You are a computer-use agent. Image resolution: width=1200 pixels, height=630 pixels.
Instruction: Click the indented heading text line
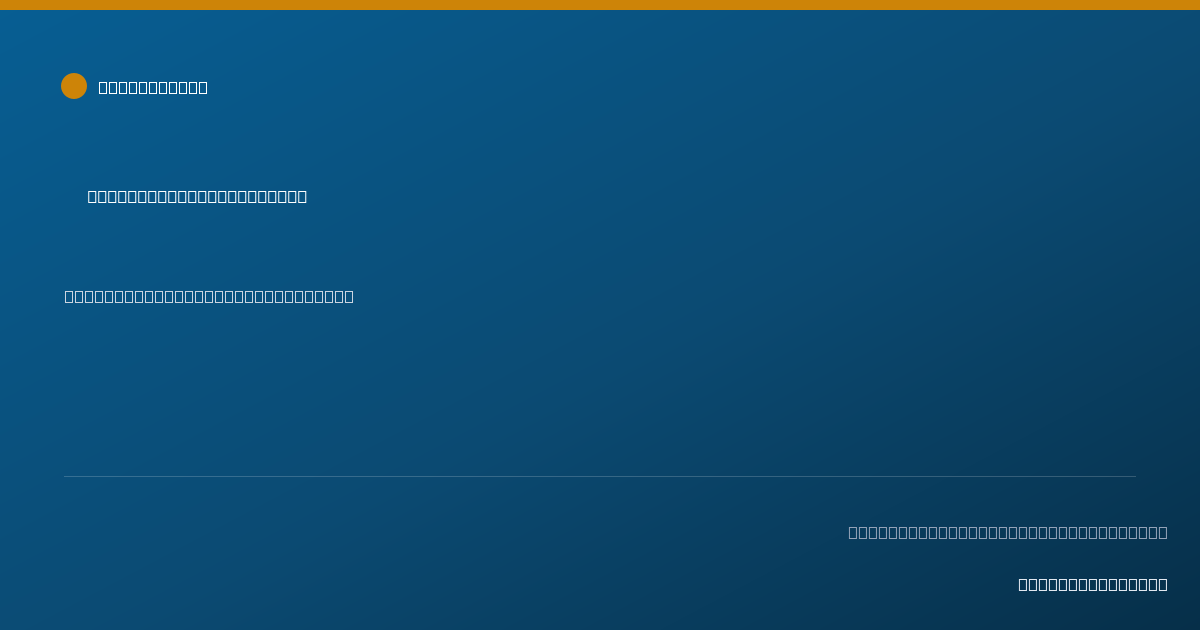point(197,196)
